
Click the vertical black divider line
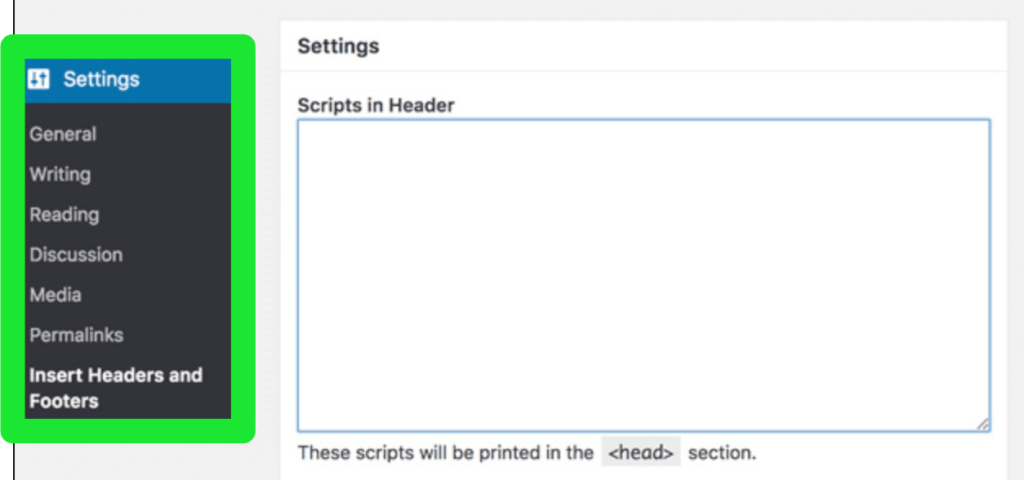coord(14,240)
